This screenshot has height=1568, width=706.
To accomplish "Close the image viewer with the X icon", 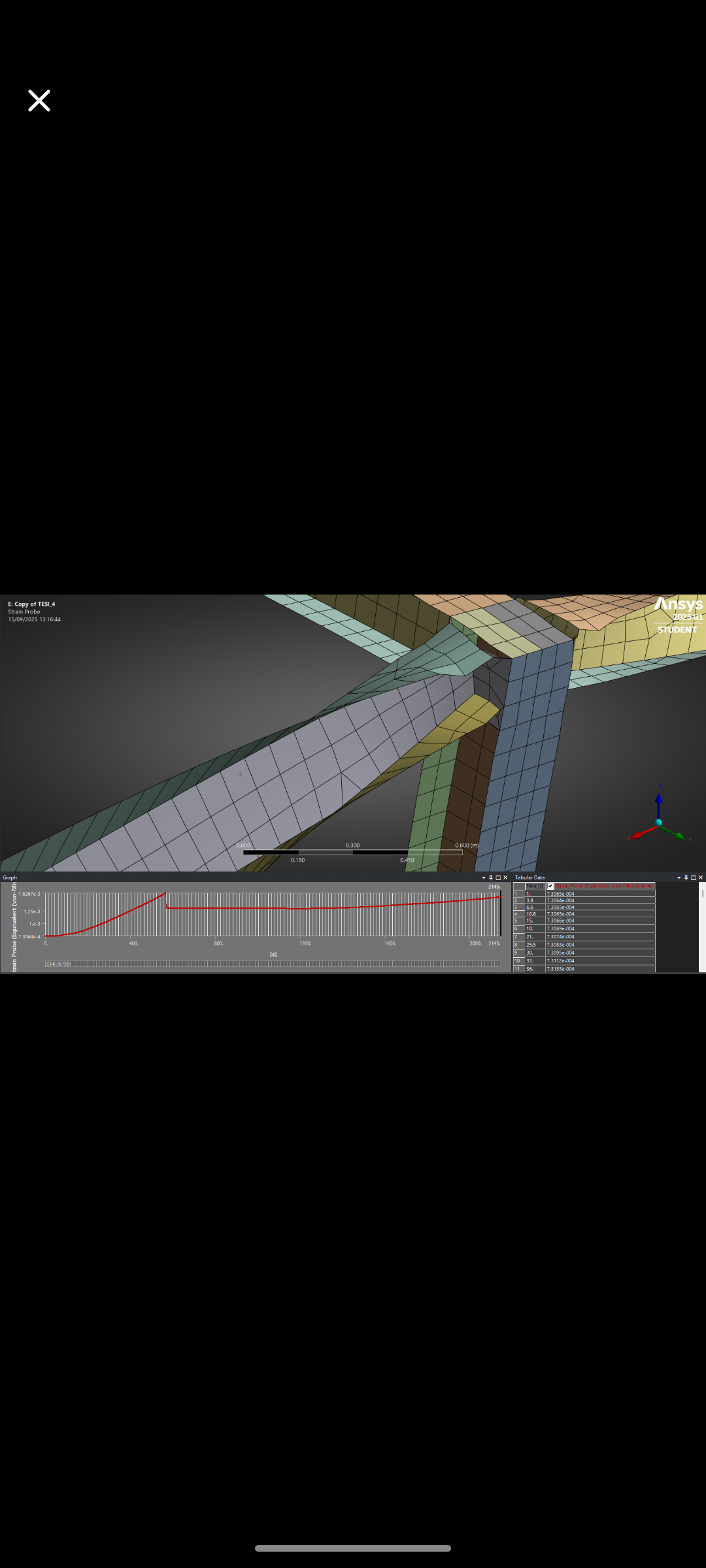I will pos(39,101).
